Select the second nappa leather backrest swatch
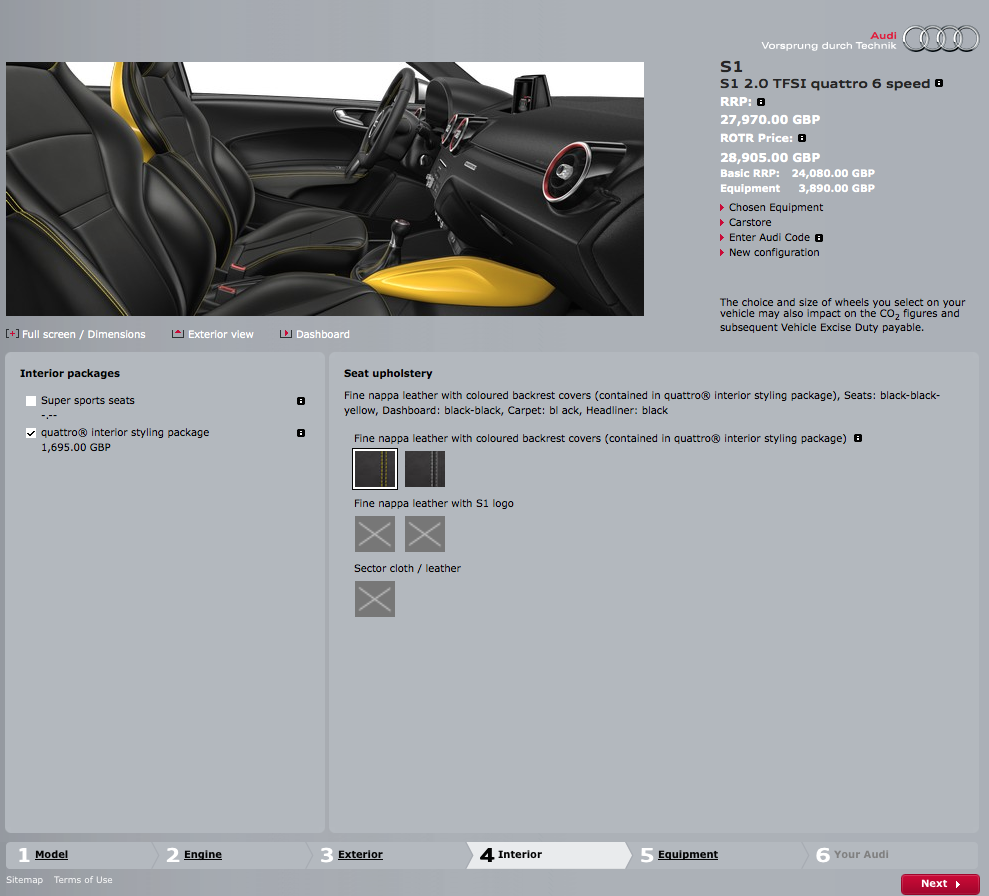This screenshot has width=989, height=896. coord(425,469)
